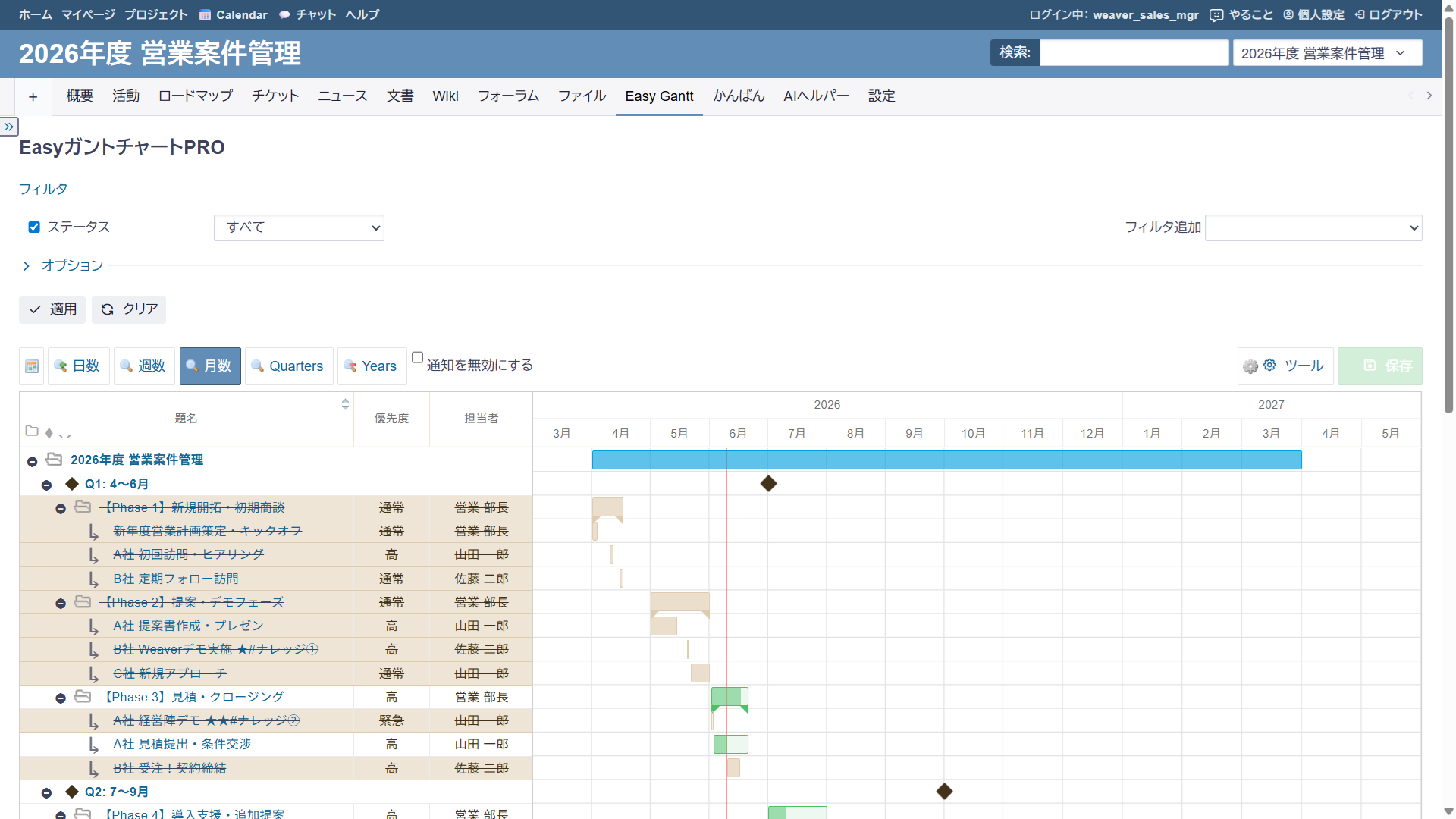Open チャット from the top bar
This screenshot has height=819, width=1456.
(x=308, y=14)
